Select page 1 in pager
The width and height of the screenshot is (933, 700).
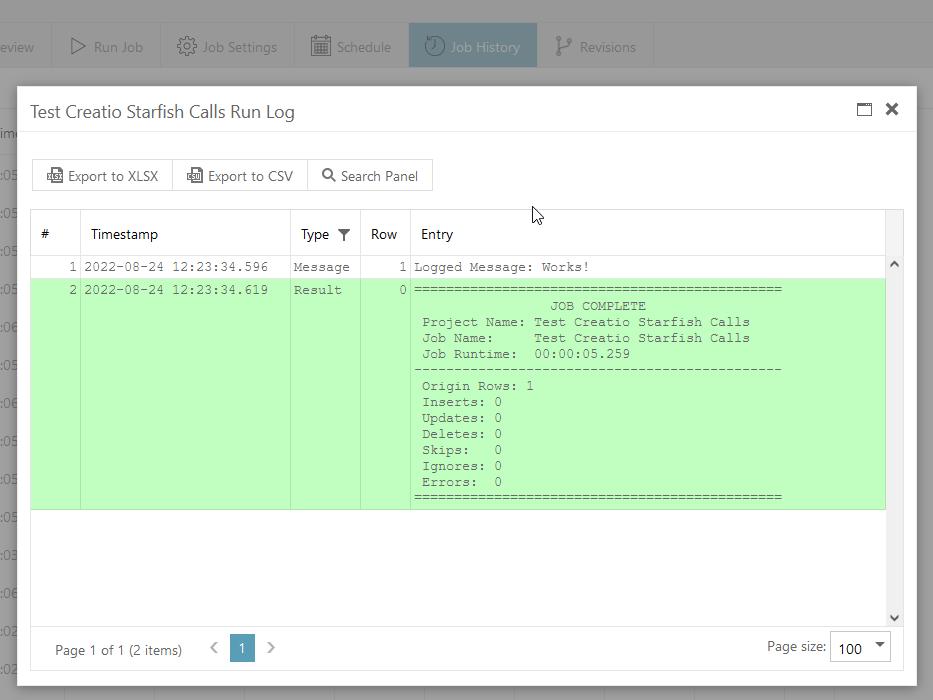pyautogui.click(x=241, y=648)
